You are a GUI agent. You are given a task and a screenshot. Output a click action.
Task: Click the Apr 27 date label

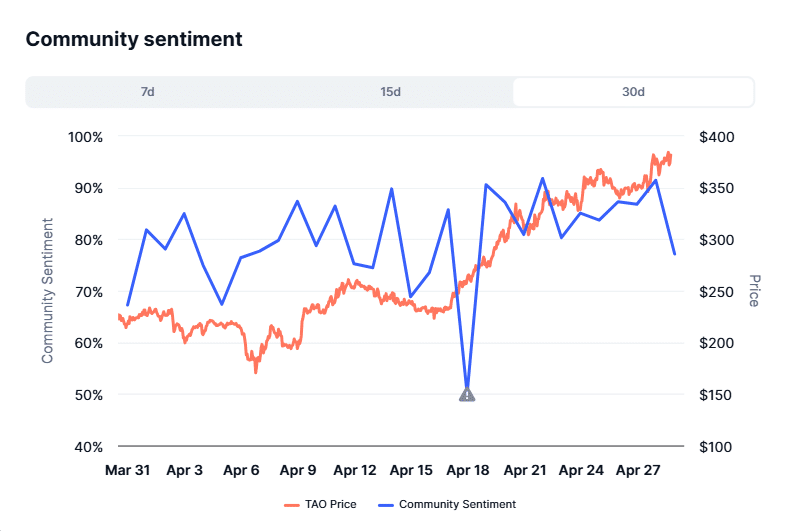point(638,469)
